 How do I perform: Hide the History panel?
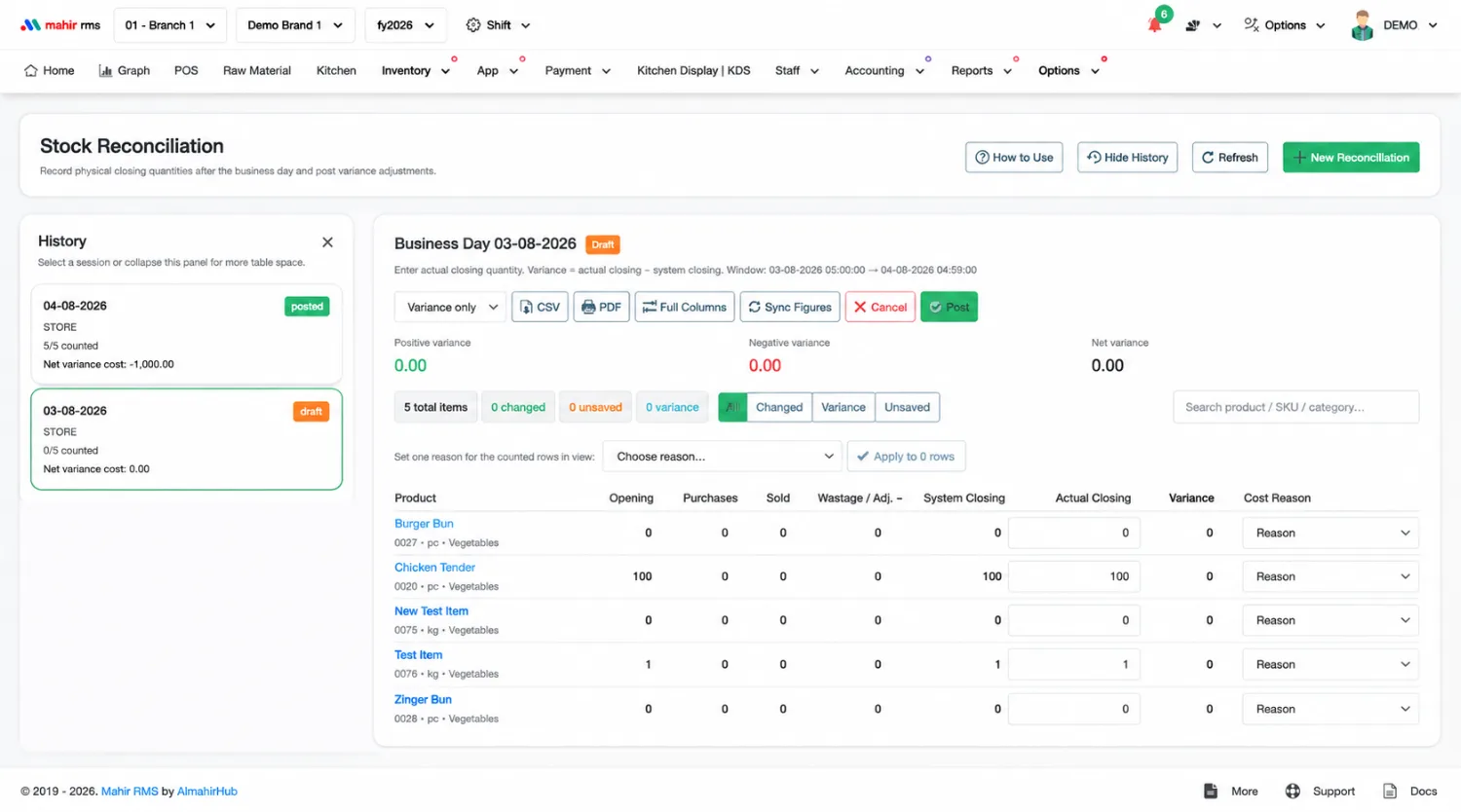pyautogui.click(x=1128, y=158)
